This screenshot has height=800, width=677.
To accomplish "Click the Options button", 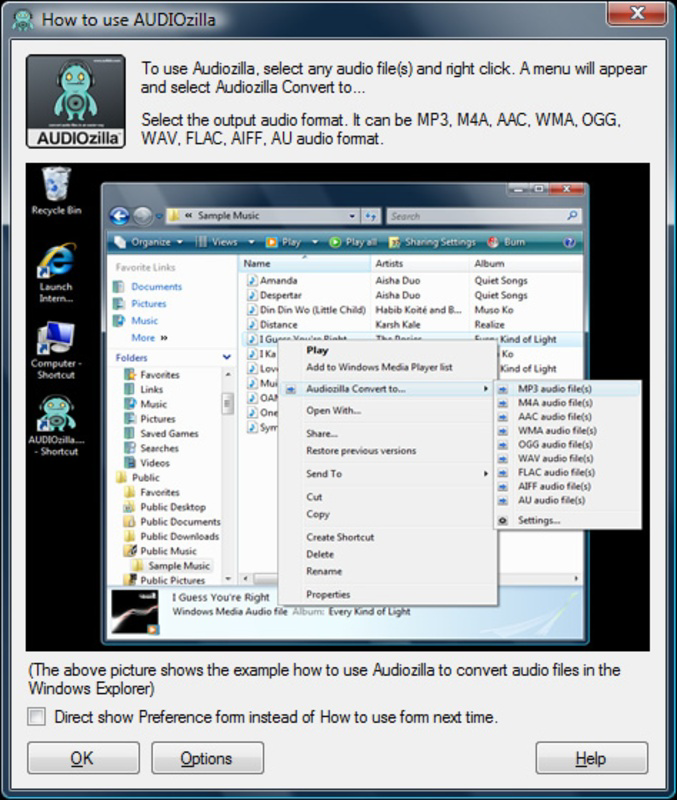I will point(208,758).
